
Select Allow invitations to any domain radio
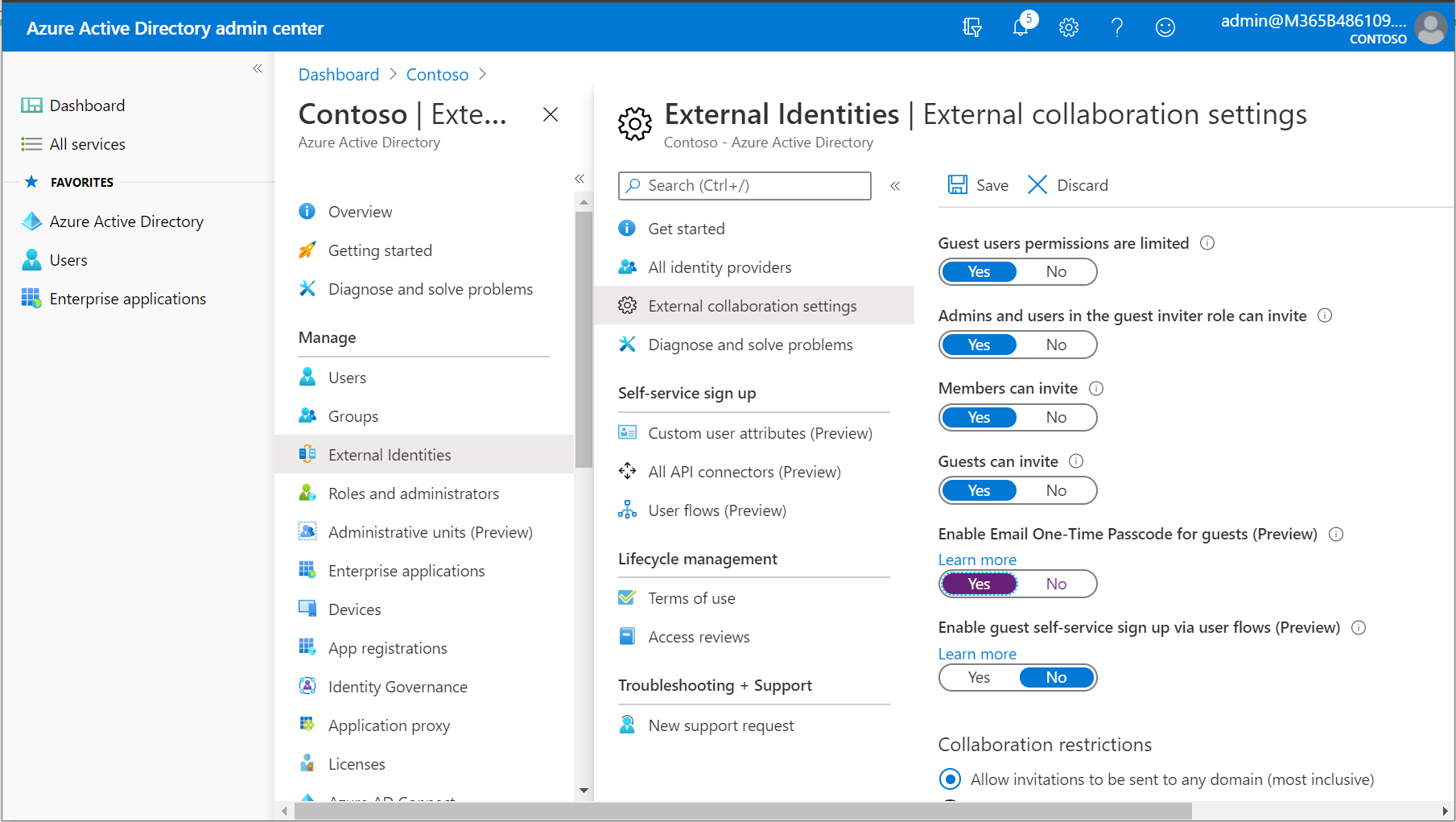tap(951, 779)
